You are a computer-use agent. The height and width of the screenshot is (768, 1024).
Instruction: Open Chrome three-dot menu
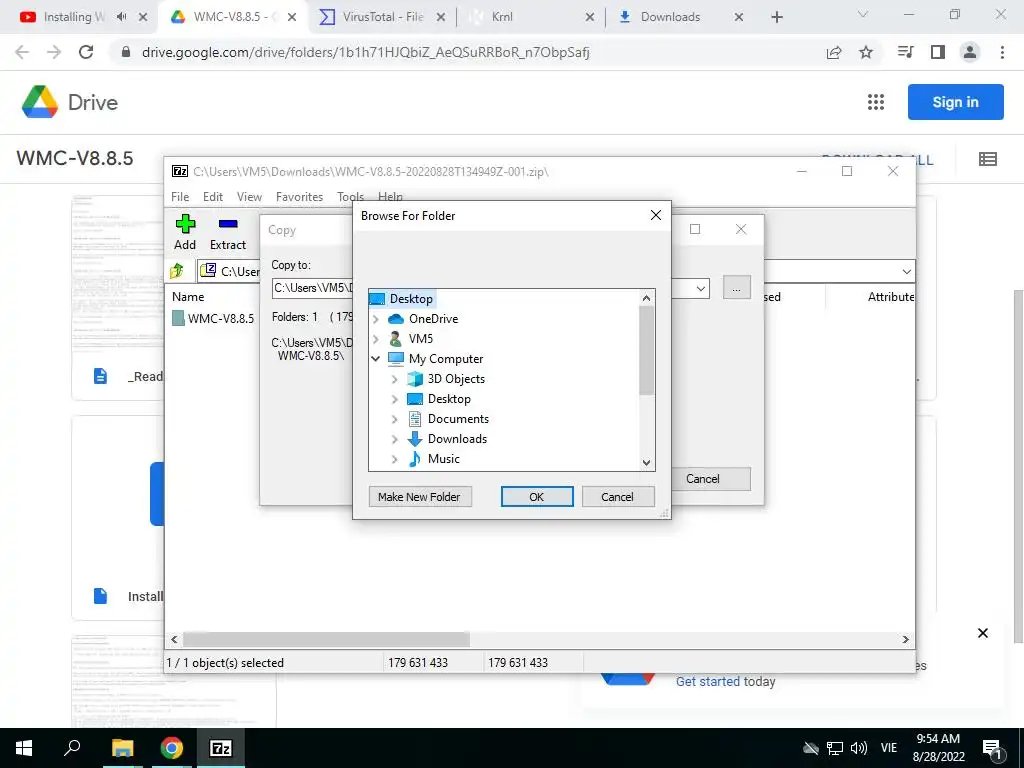pyautogui.click(x=1002, y=52)
